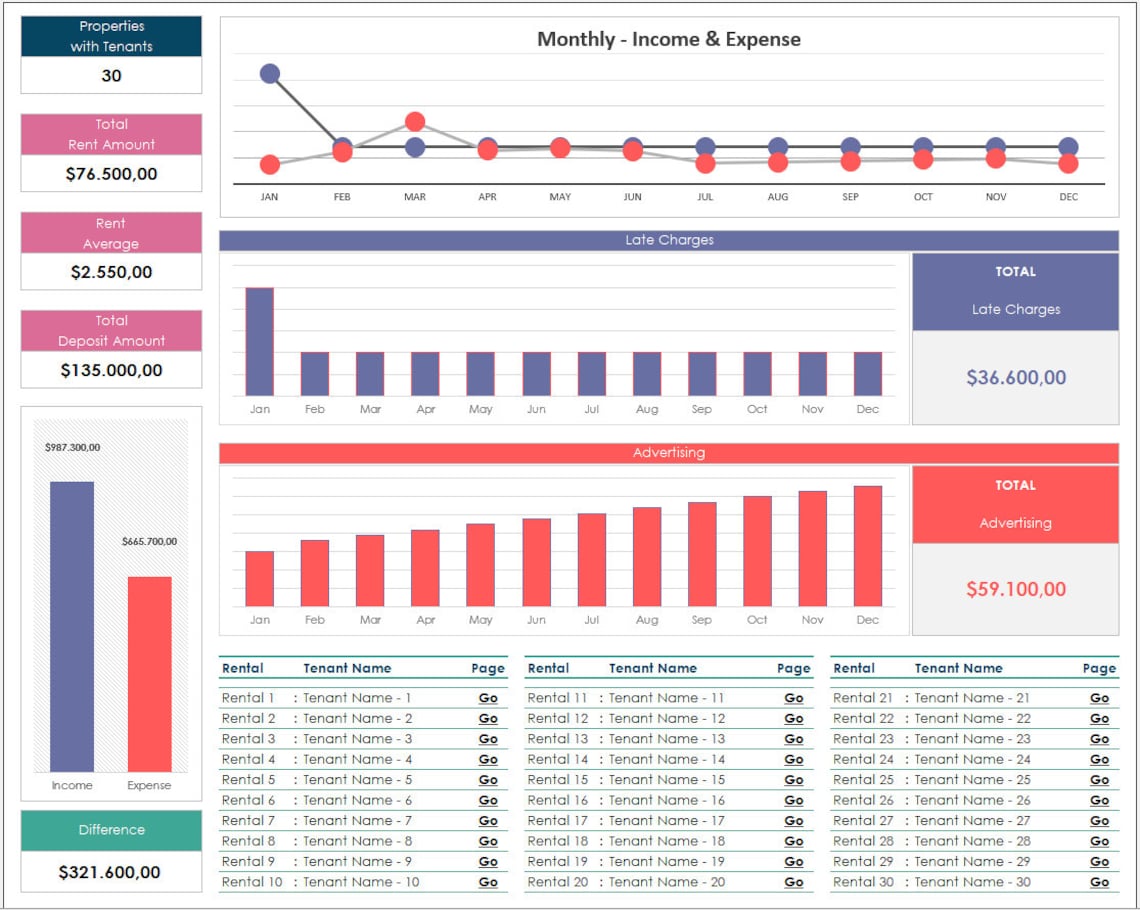This screenshot has height=910, width=1140.
Task: Click the Go link for Rental 30
Action: point(1098,882)
